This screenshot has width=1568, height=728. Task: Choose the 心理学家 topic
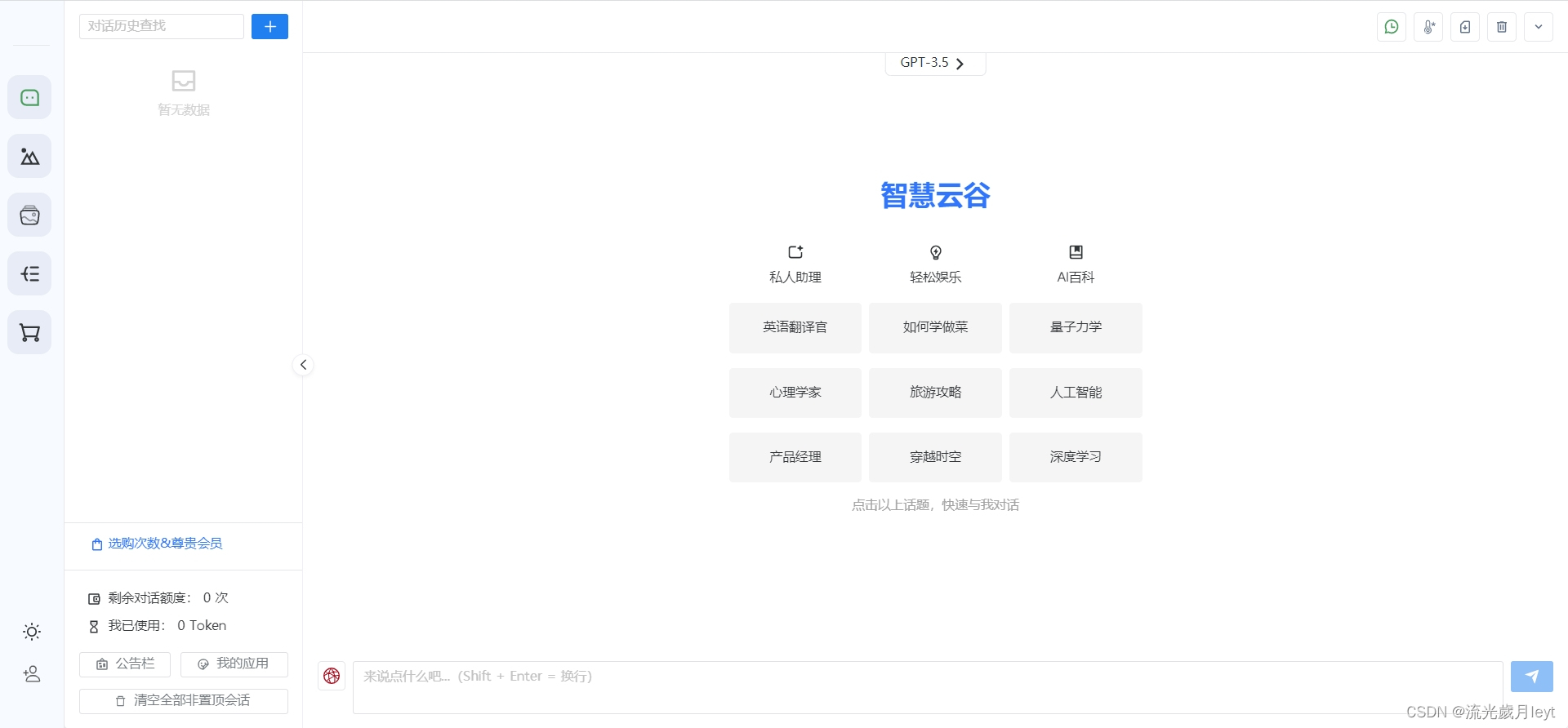(x=795, y=393)
